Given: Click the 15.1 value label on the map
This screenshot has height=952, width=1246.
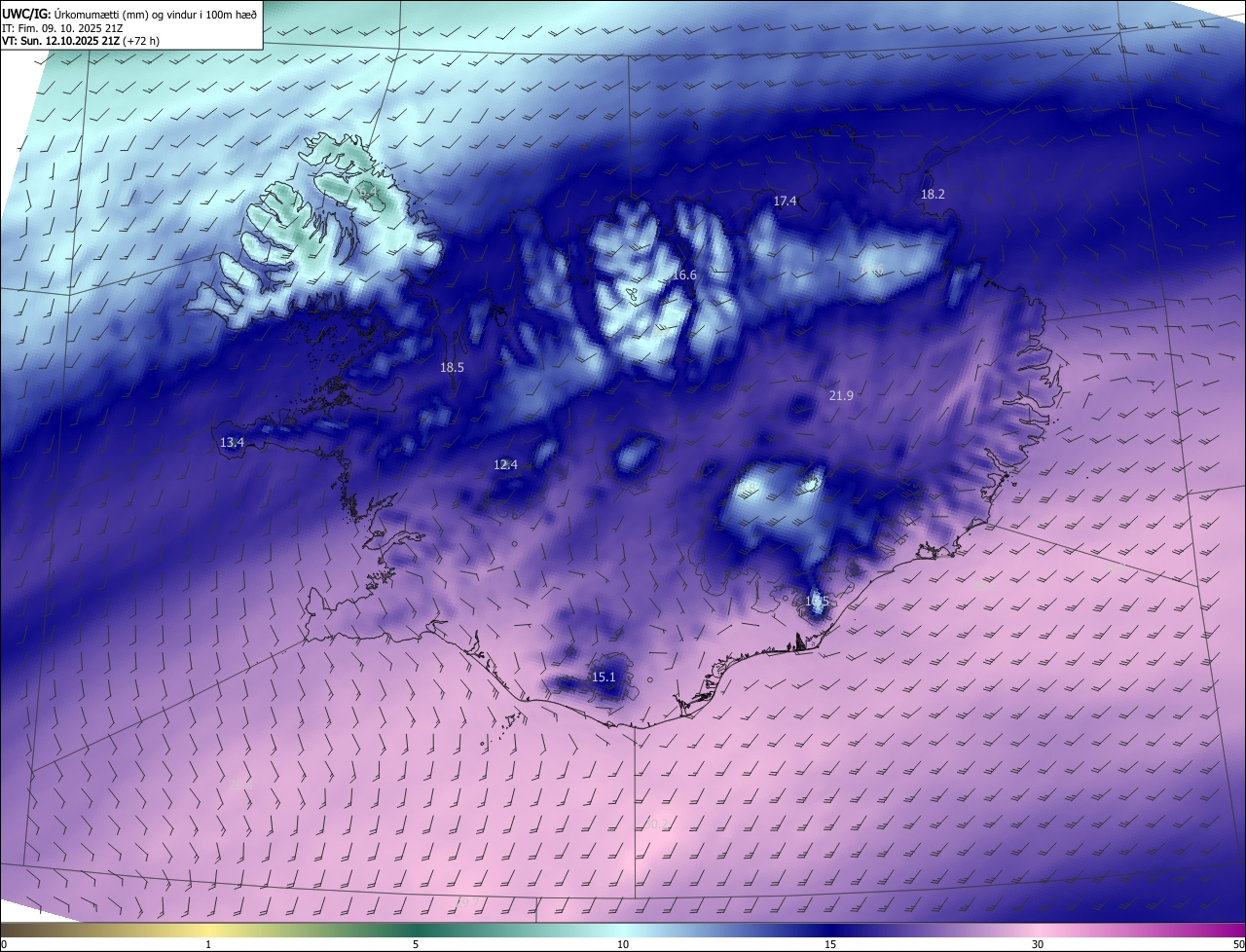Looking at the screenshot, I should 604,677.
